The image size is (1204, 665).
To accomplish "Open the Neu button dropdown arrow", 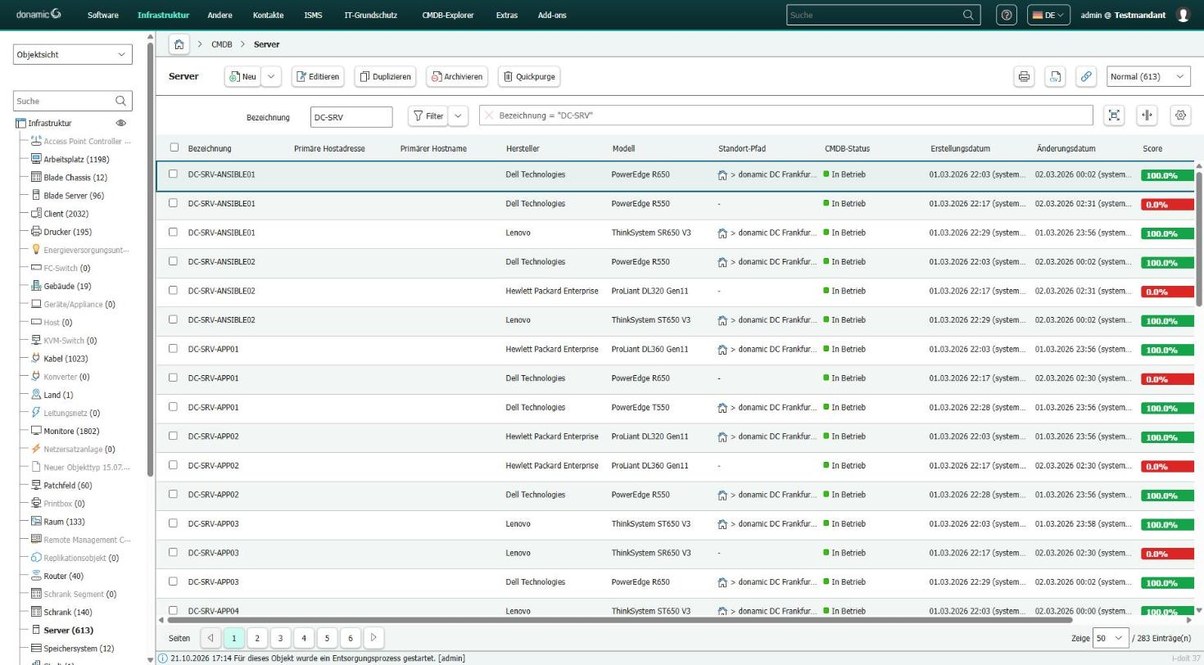I will (x=271, y=77).
